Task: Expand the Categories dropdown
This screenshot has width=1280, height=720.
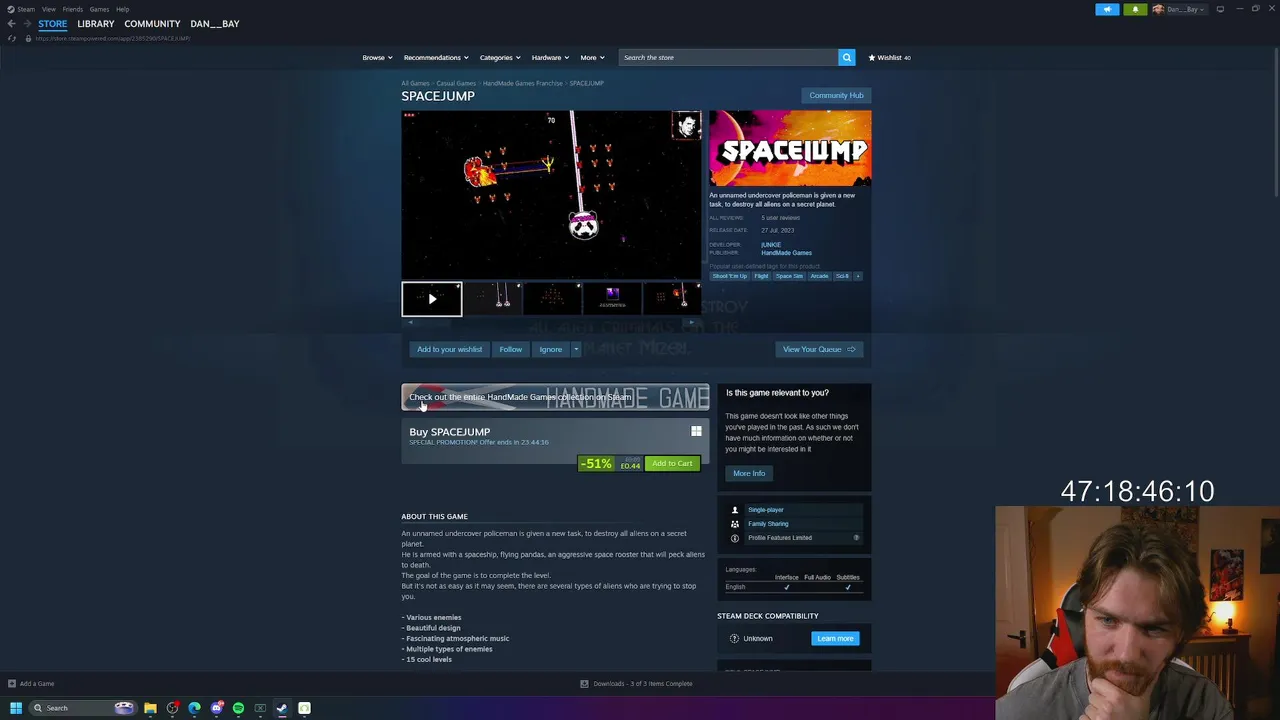Action: pos(500,58)
